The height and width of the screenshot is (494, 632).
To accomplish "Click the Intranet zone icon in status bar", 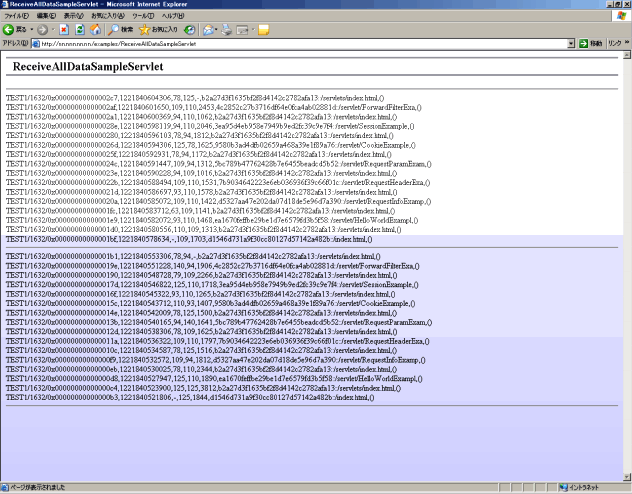I will click(x=563, y=488).
